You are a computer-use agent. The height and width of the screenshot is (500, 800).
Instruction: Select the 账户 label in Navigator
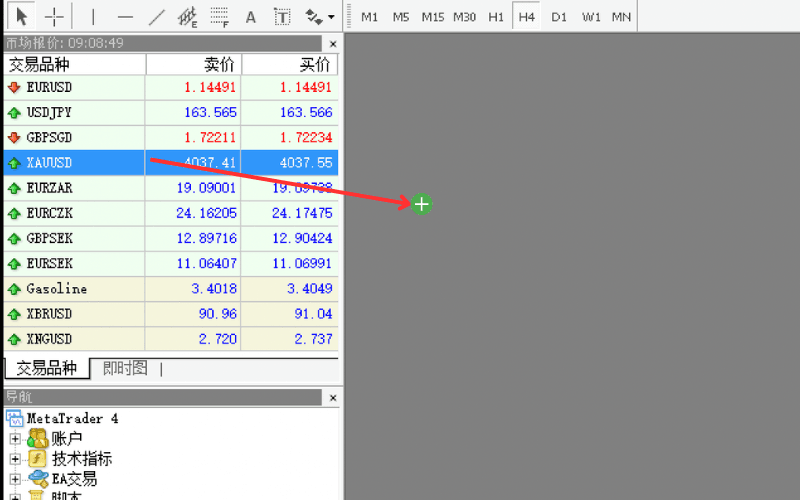click(67, 439)
